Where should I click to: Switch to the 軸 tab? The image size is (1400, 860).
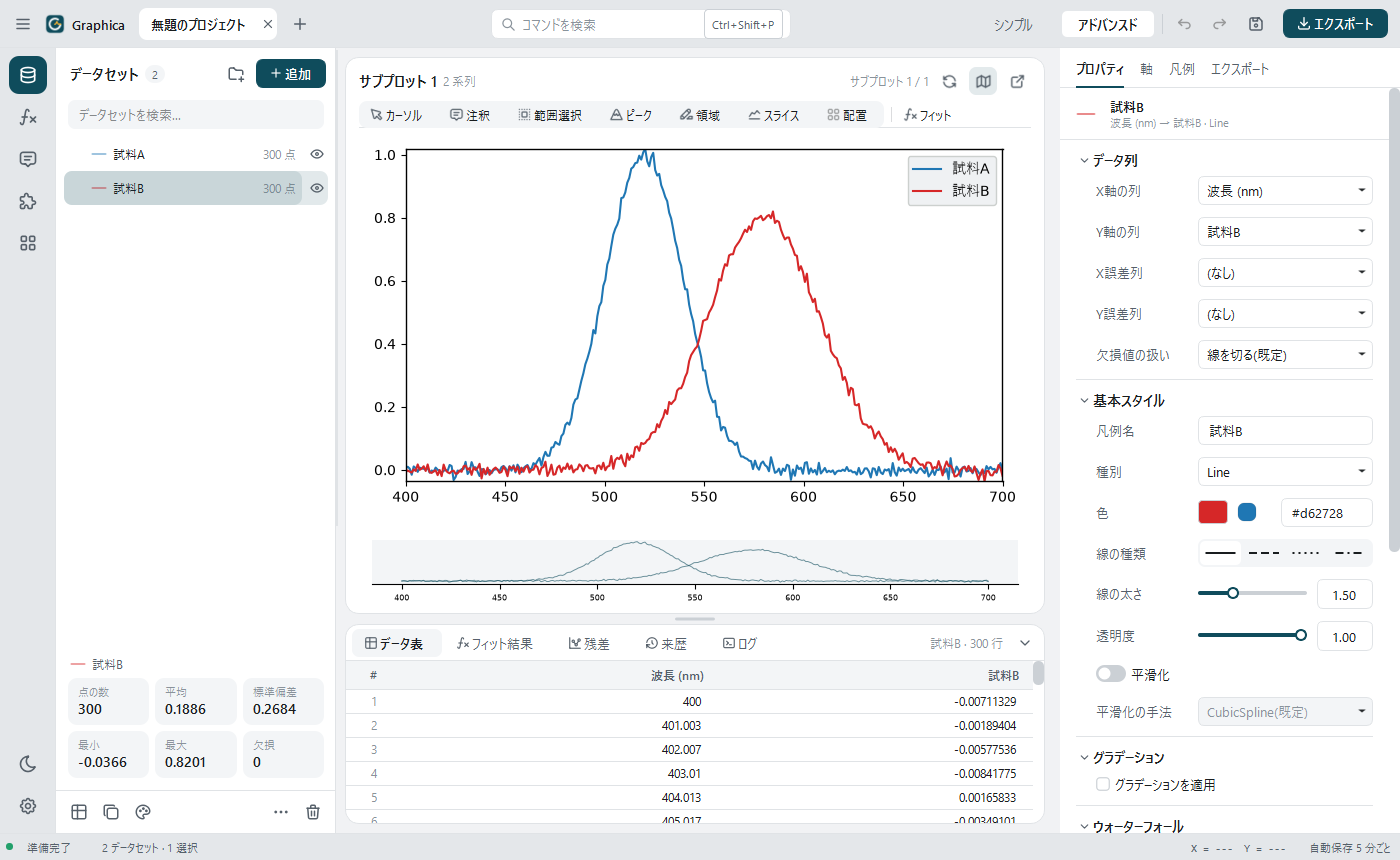tap(1146, 69)
